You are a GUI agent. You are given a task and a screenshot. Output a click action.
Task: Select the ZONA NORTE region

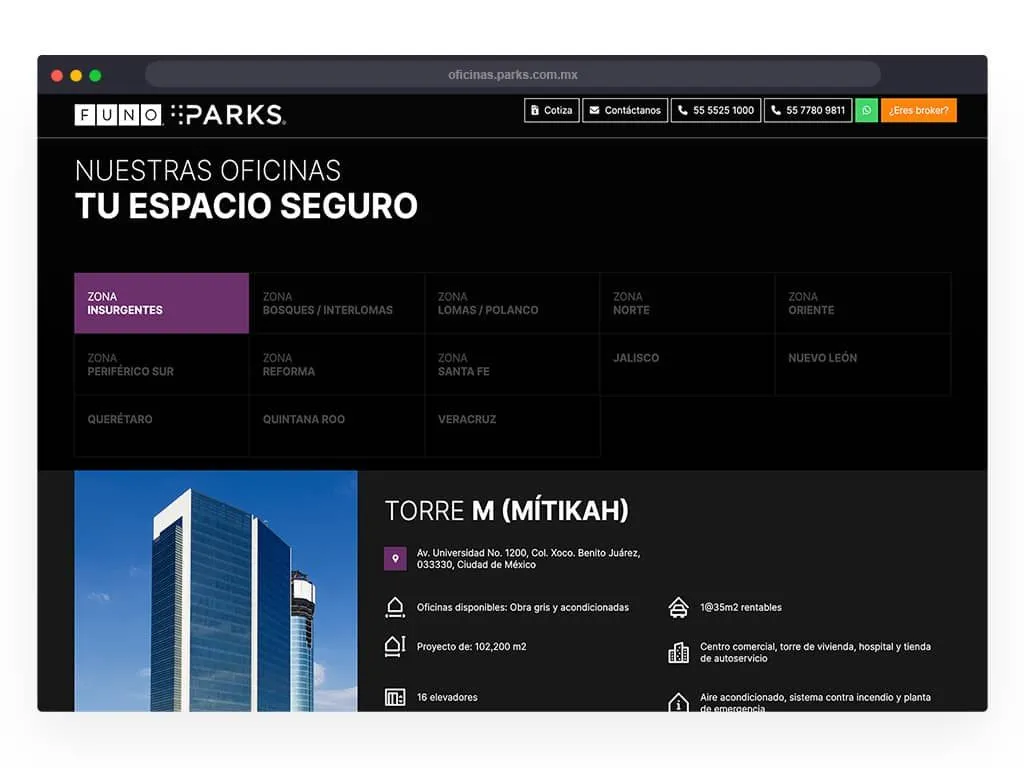[686, 303]
